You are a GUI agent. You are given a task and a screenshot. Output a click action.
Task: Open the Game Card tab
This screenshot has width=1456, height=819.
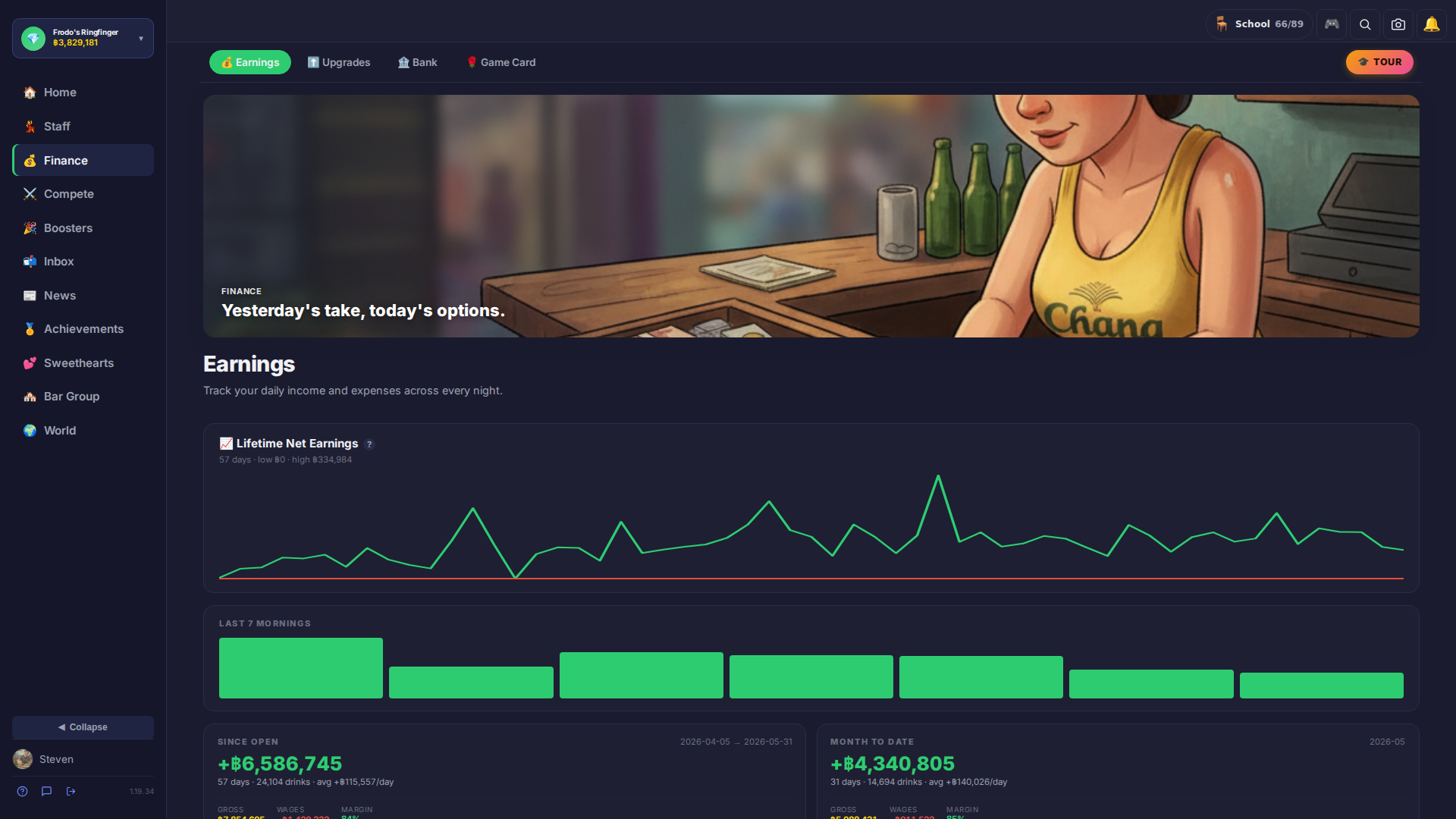click(500, 62)
